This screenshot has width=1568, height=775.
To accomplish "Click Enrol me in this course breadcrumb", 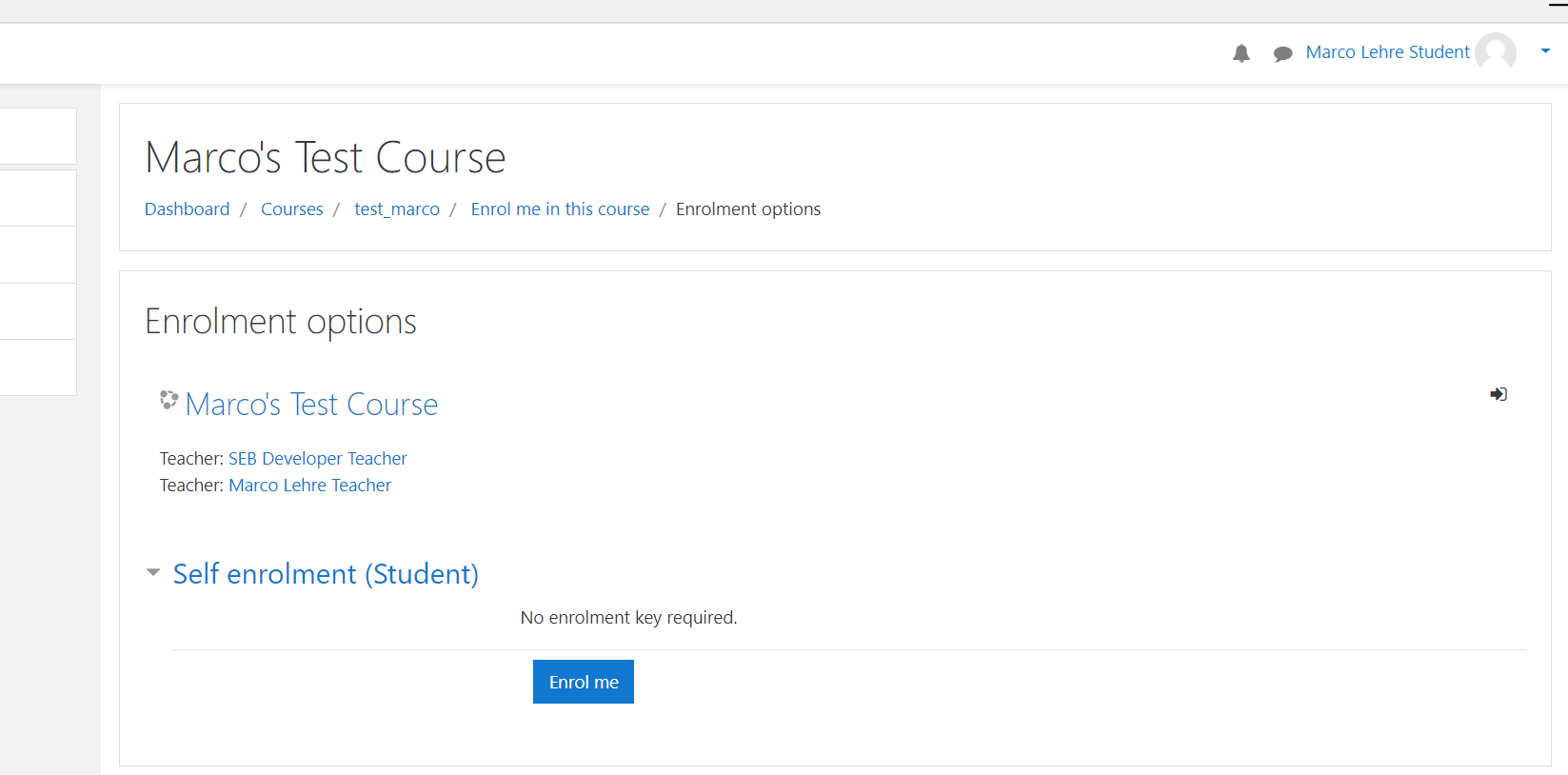I will click(x=560, y=209).
